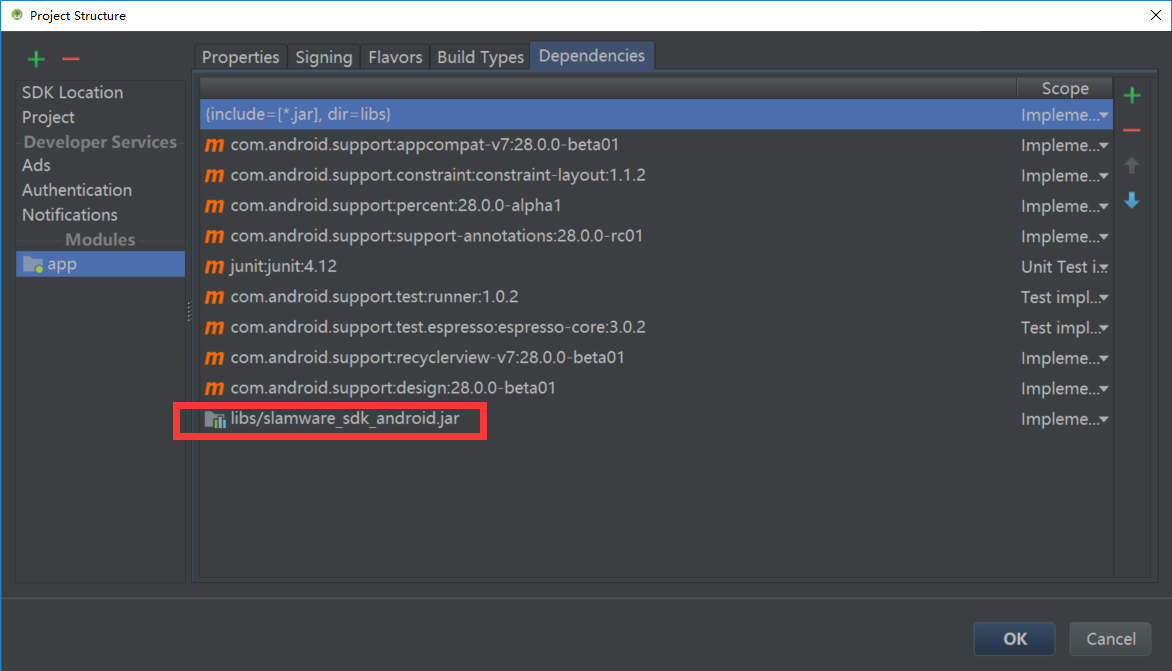The height and width of the screenshot is (671, 1172).
Task: Remove selected dependency with the red minus
Action: coord(1132,131)
